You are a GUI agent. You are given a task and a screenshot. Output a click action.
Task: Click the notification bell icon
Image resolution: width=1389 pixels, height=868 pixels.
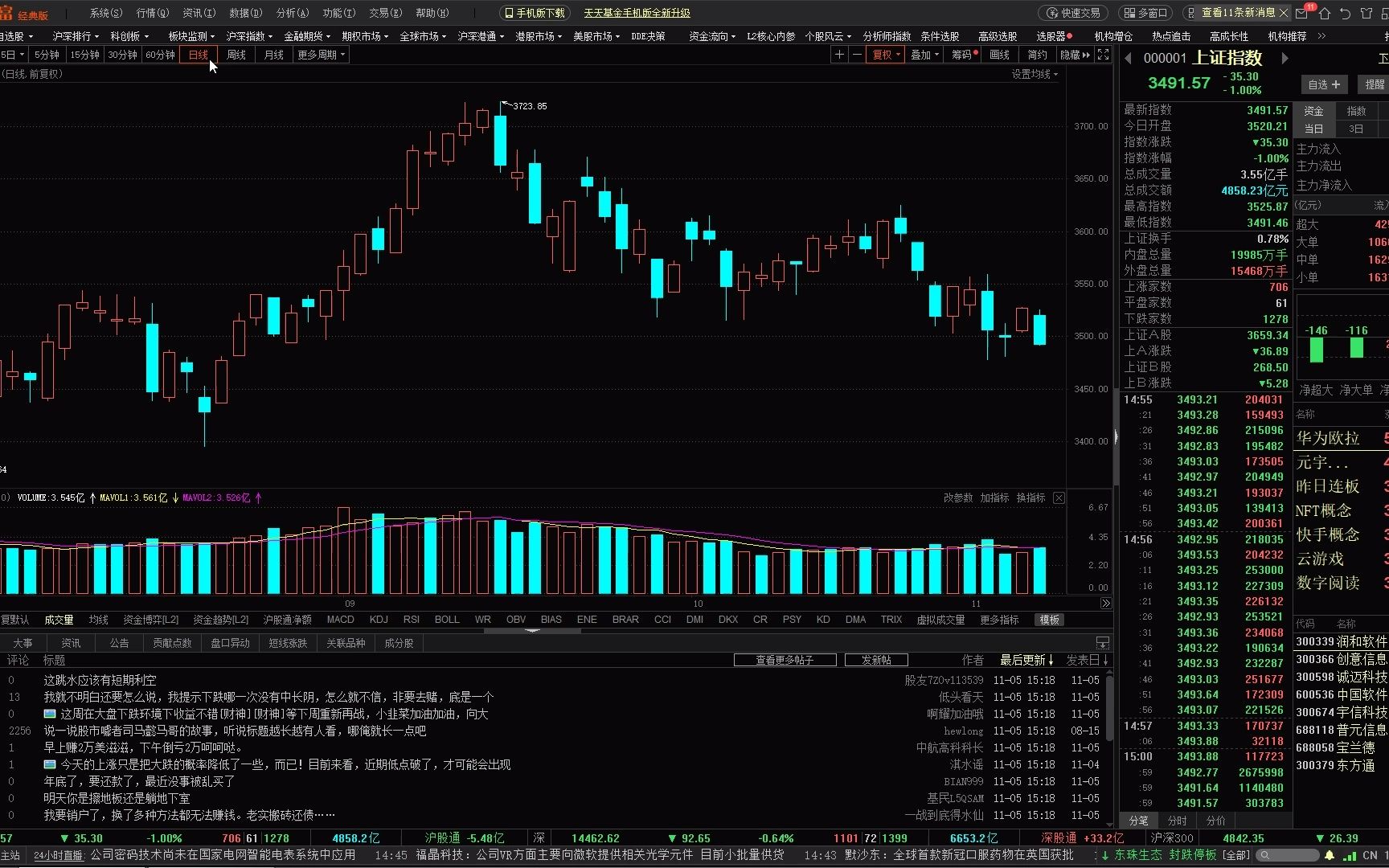point(1330,855)
